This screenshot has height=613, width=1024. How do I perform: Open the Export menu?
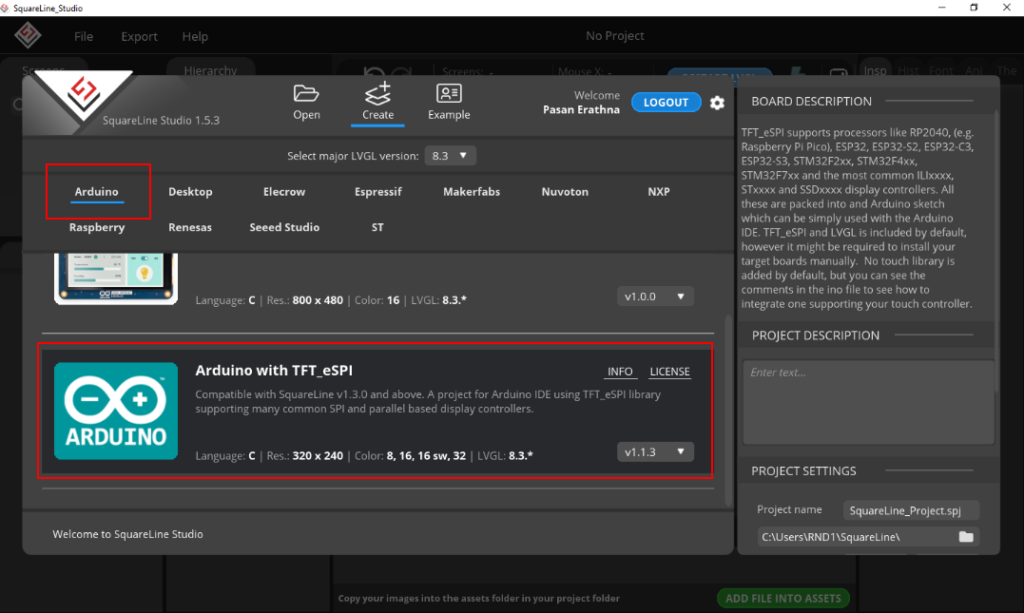139,37
